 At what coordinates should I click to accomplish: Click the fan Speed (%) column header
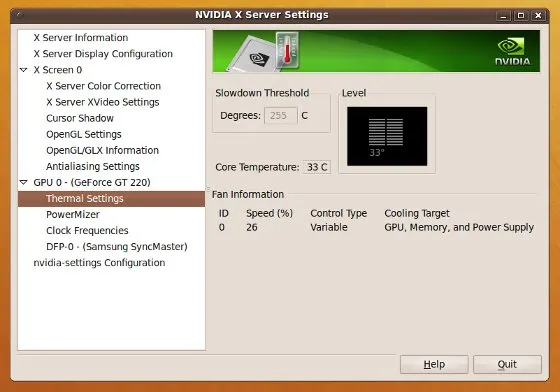pos(269,213)
